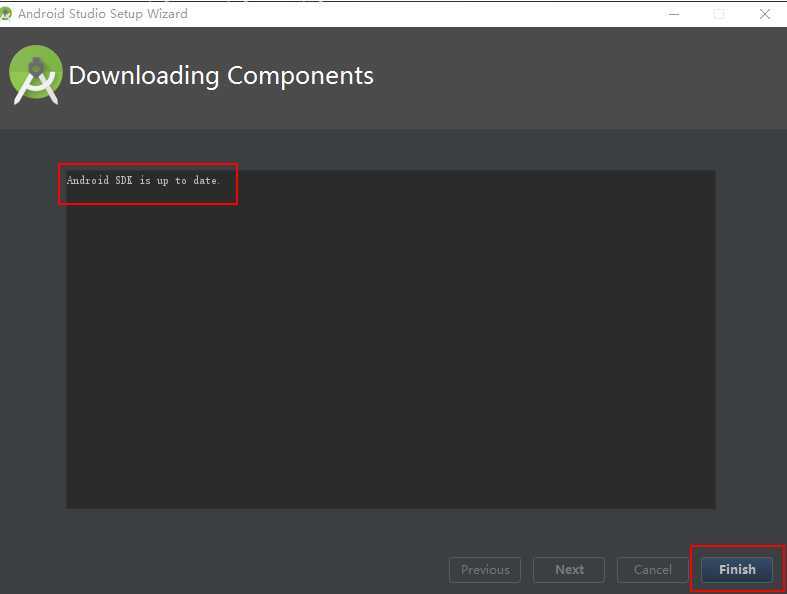Screen dimensions: 787x594
Task: Click the small Android Studio title bar icon
Action: (x=6, y=14)
